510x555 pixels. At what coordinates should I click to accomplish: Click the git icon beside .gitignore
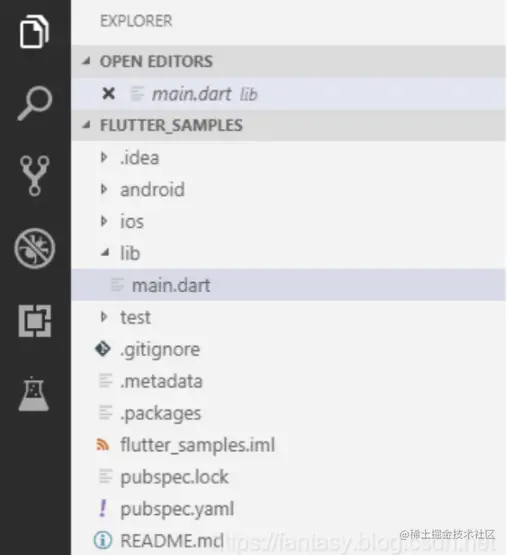(103, 349)
